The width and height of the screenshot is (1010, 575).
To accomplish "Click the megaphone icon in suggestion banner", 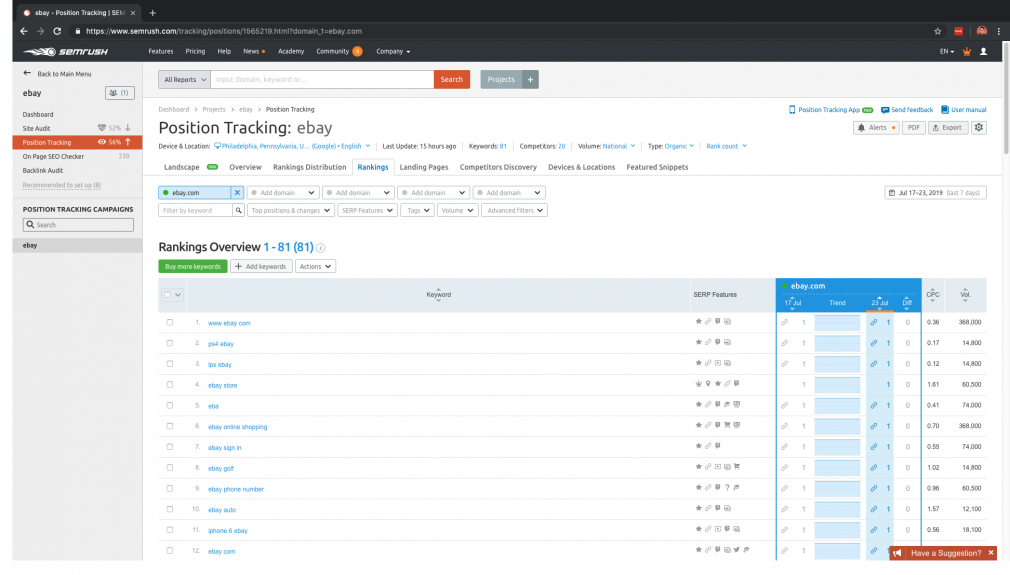I will (x=897, y=553).
